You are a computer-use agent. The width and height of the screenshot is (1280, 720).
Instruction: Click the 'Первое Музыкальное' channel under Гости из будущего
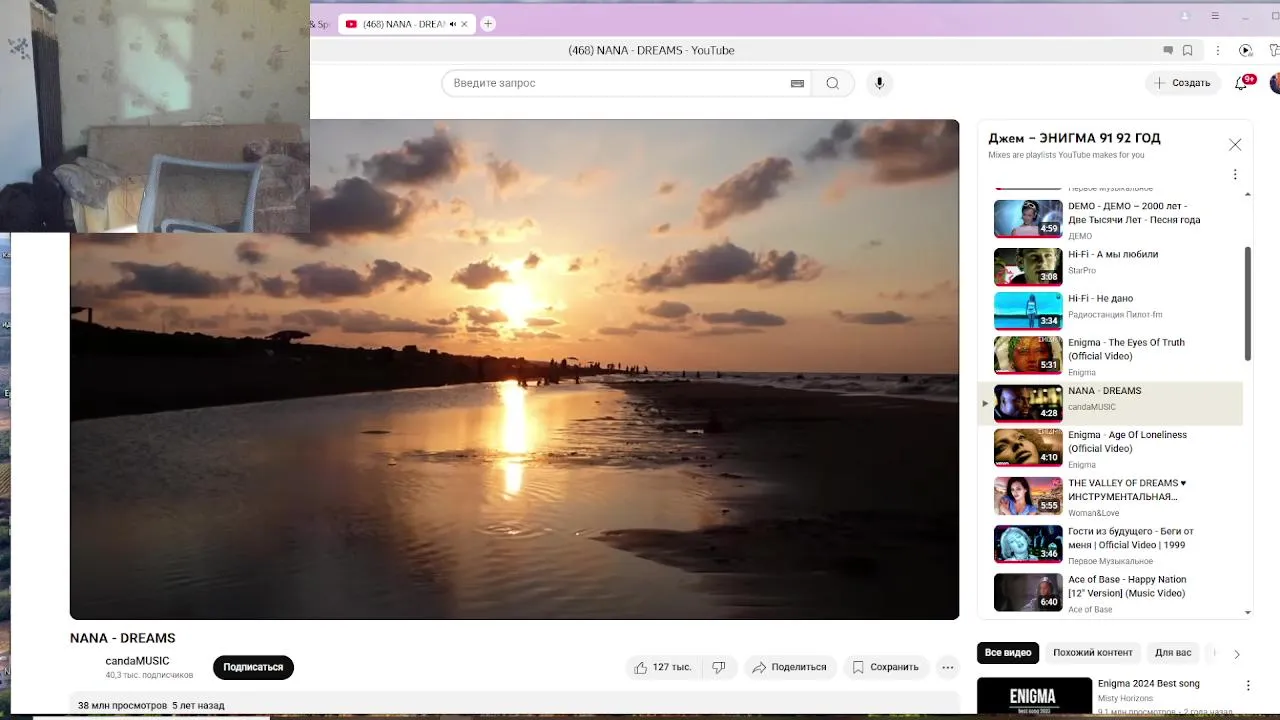pos(1110,562)
